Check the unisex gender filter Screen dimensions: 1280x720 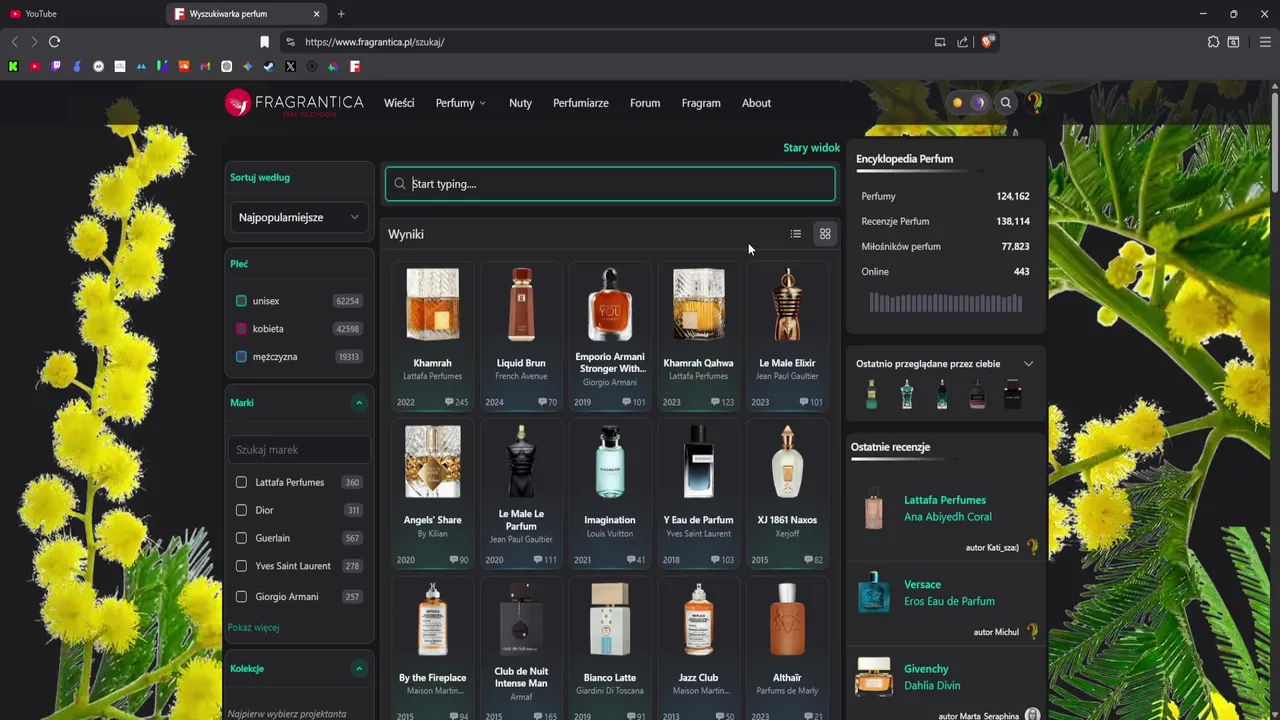241,301
